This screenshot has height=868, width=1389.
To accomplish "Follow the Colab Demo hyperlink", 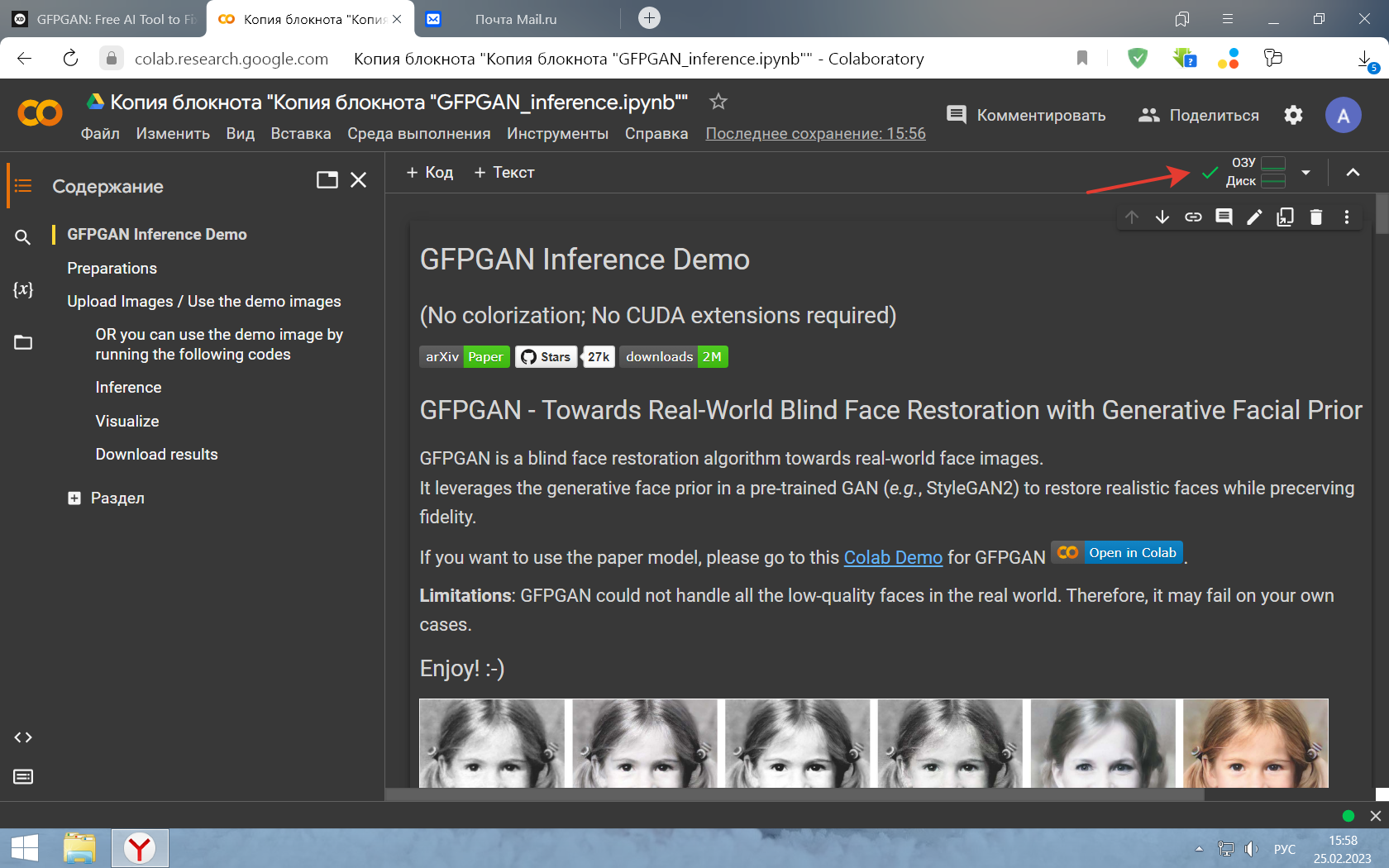I will point(893,557).
